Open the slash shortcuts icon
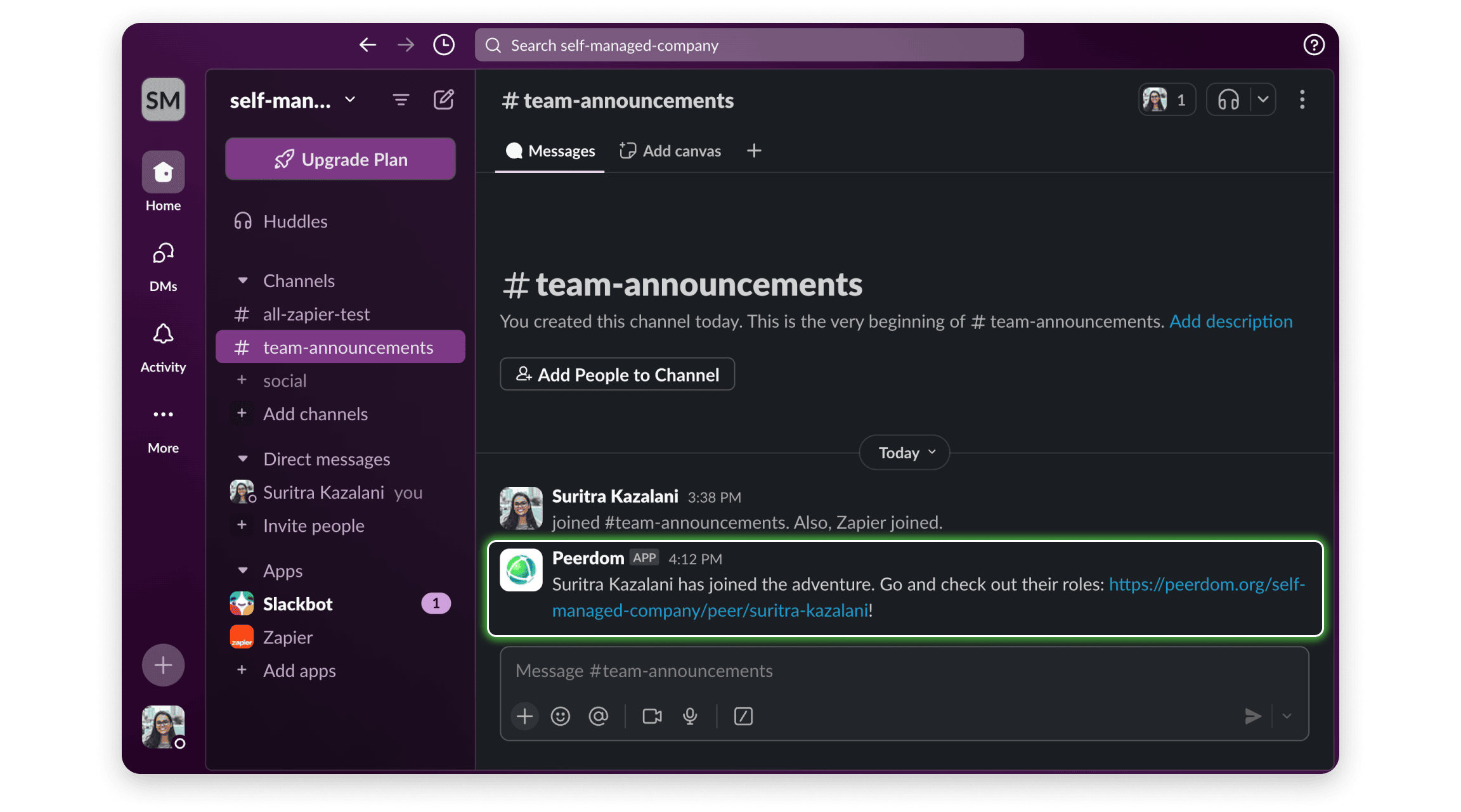 click(x=743, y=716)
